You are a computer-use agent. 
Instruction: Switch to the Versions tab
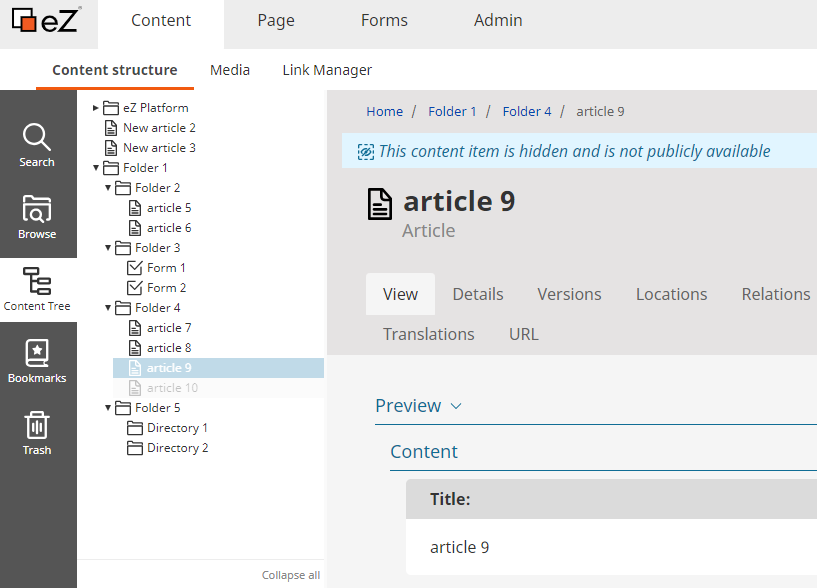(569, 294)
